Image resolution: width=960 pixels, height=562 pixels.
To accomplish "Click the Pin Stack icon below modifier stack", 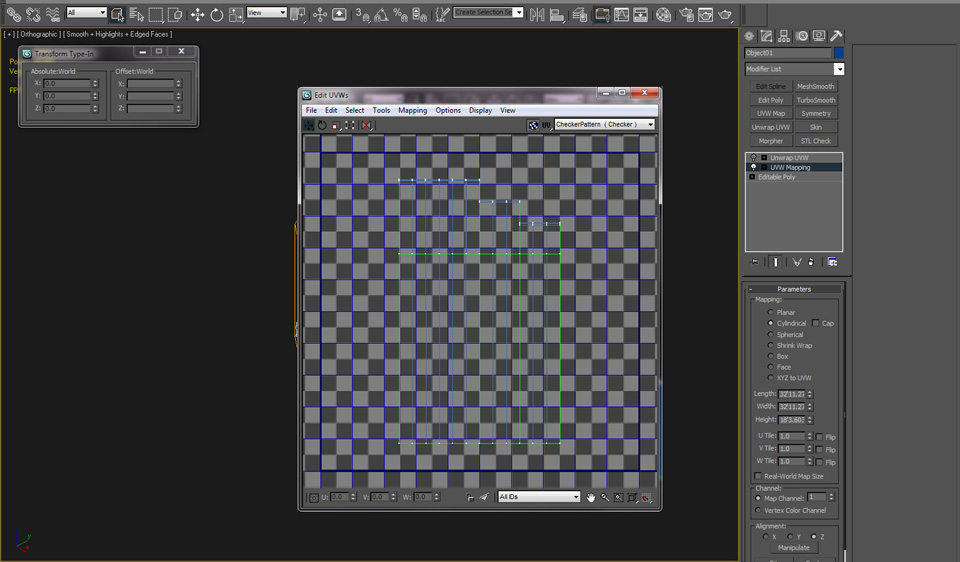I will (x=755, y=262).
